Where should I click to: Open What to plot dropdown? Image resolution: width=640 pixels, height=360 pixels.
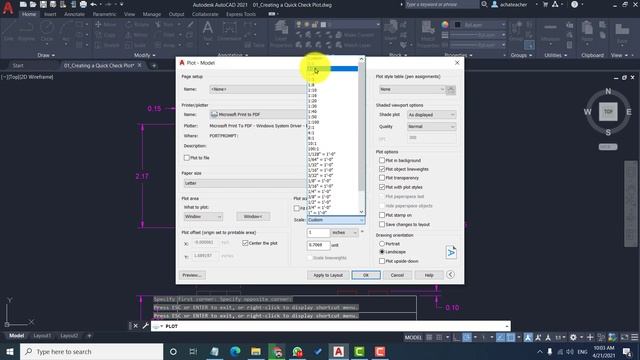click(203, 216)
